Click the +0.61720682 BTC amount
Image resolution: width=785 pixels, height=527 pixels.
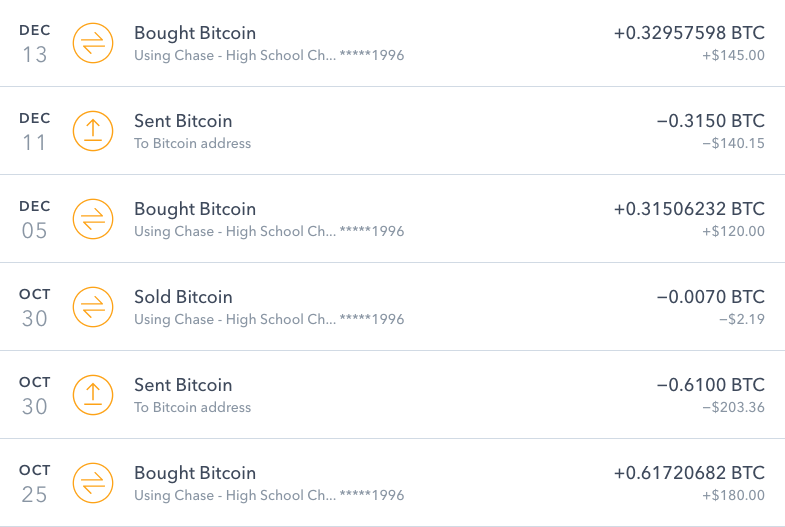689,473
